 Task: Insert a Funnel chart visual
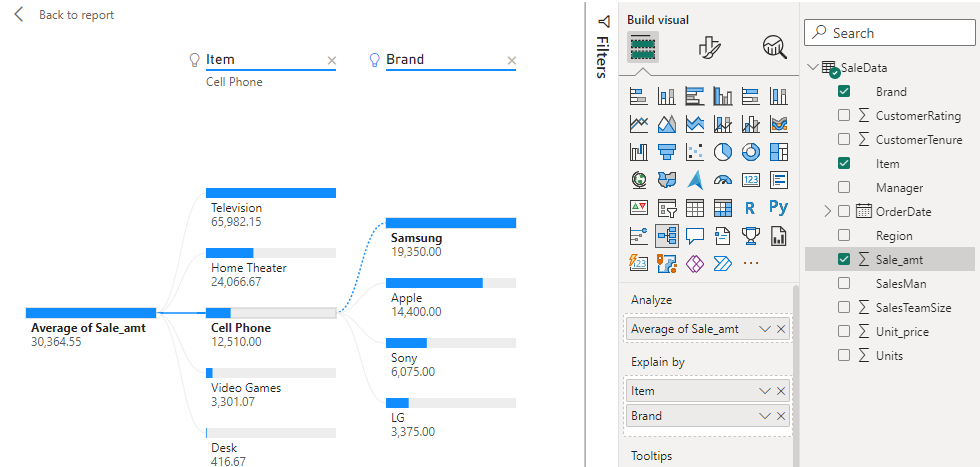pyautogui.click(x=667, y=152)
